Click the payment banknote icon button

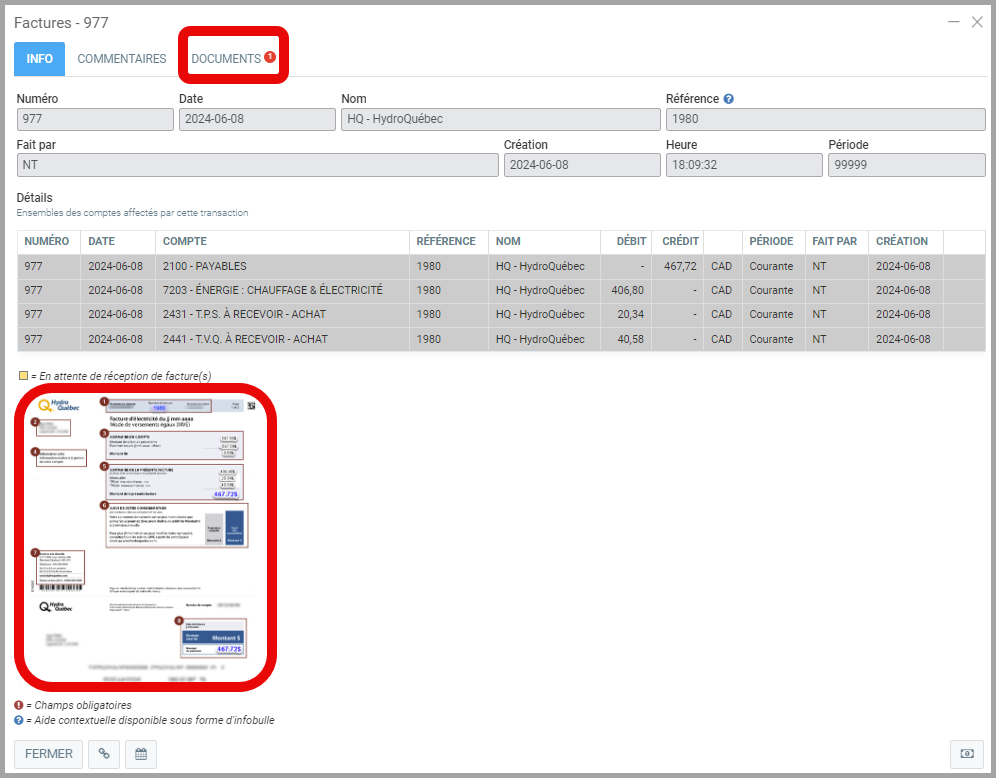[966, 754]
